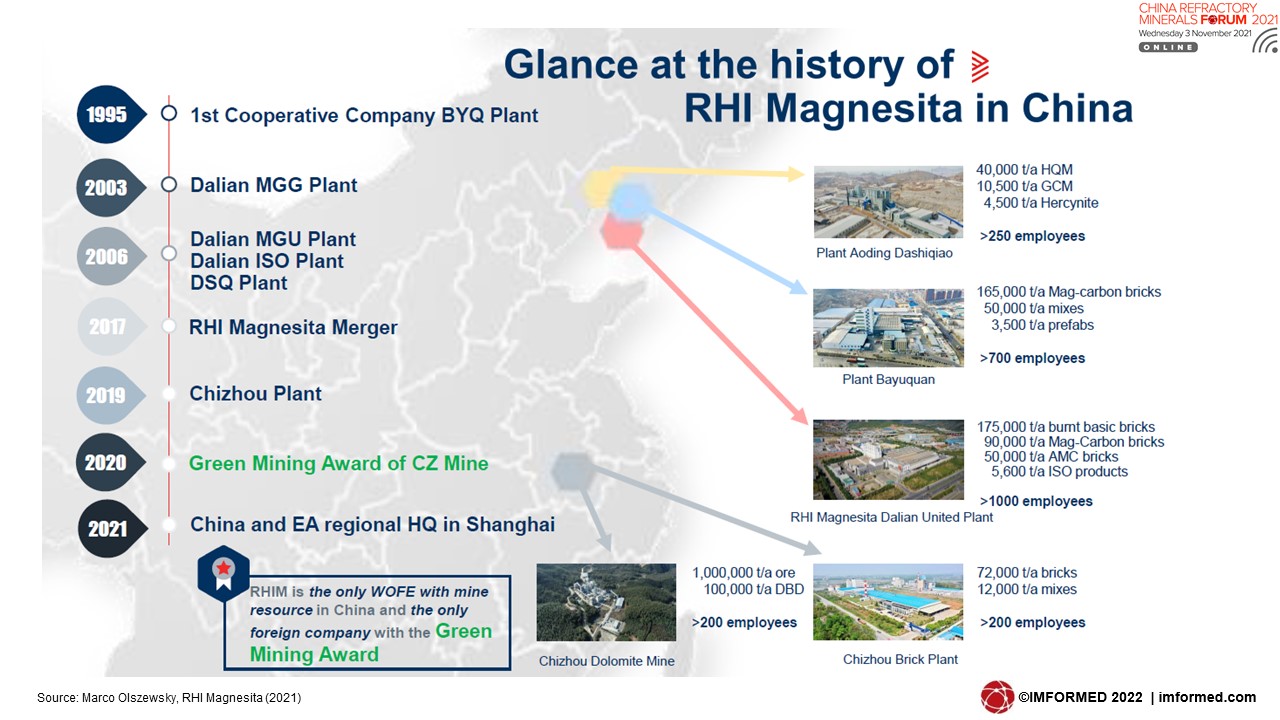Click 'Plant Aoding Dashiqiao' caption
Viewport: 1280px width, 720px height.
point(884,253)
